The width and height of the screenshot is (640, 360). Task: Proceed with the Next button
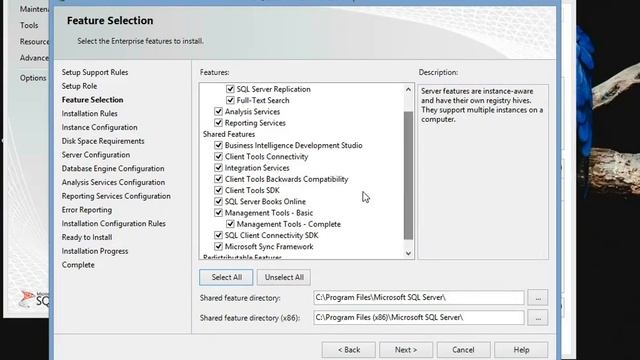coord(406,350)
